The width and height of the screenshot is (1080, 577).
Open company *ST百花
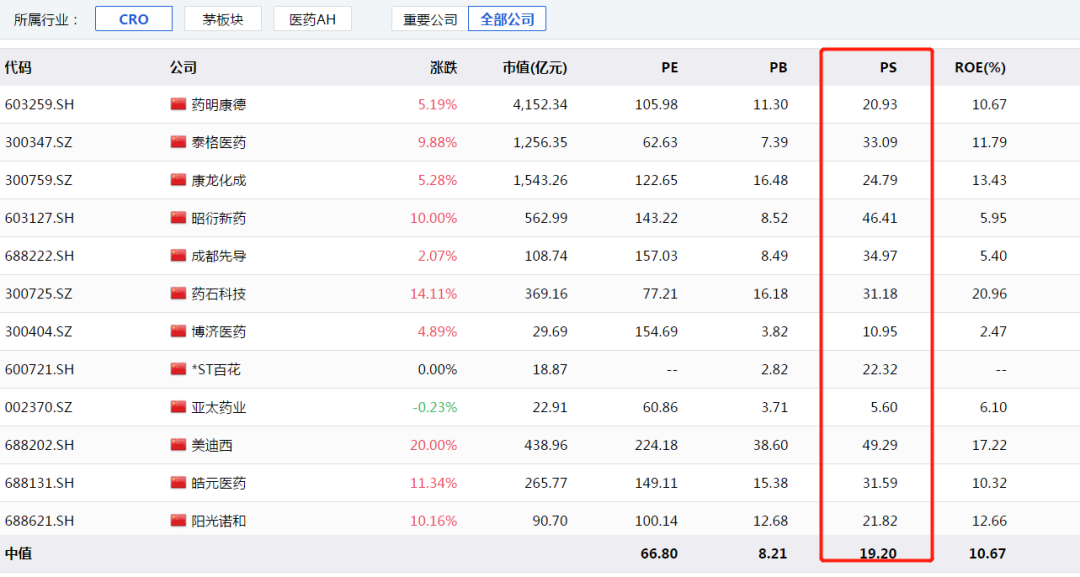click(x=216, y=370)
